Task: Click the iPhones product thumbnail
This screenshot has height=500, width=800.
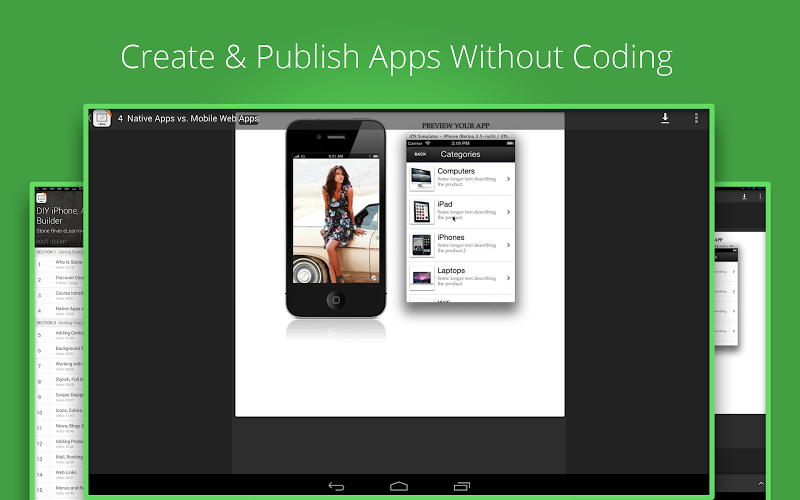Action: pos(421,245)
